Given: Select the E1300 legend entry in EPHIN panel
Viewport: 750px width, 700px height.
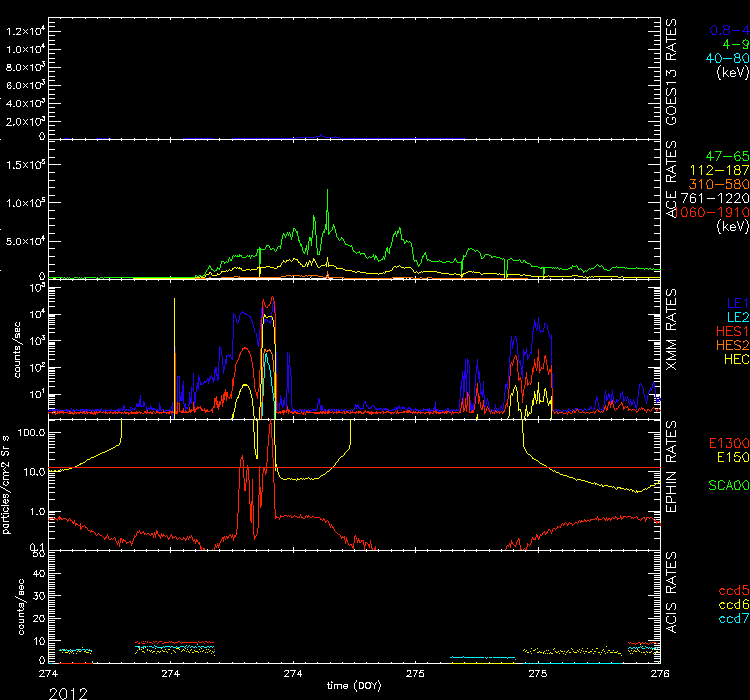Looking at the screenshot, I should click(x=727, y=442).
